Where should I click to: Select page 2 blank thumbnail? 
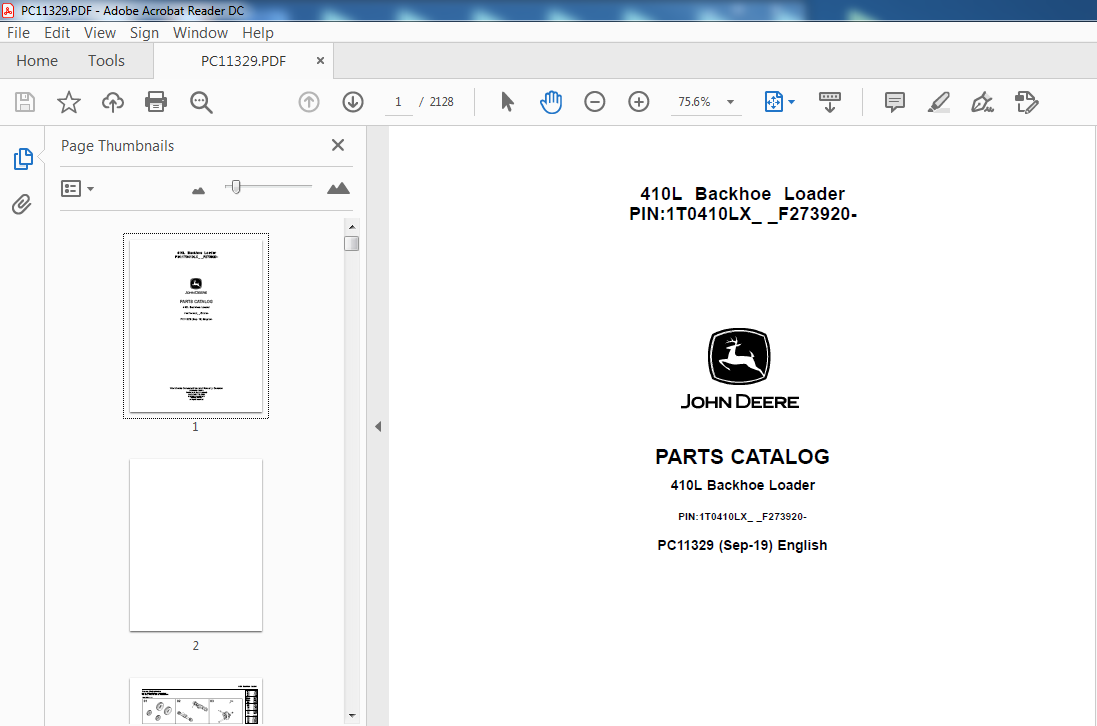pos(196,545)
